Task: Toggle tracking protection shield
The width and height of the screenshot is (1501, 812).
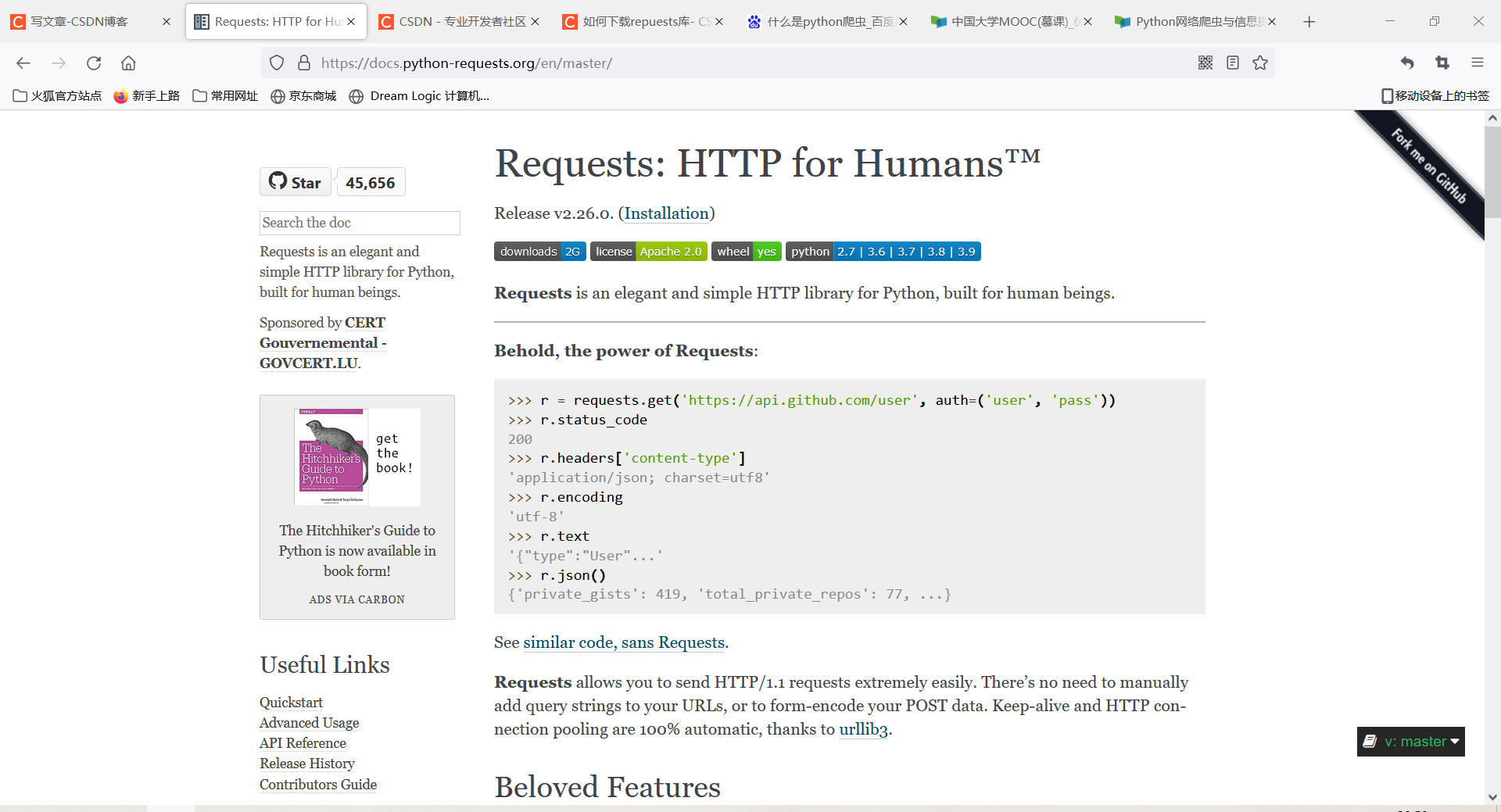Action: 276,63
